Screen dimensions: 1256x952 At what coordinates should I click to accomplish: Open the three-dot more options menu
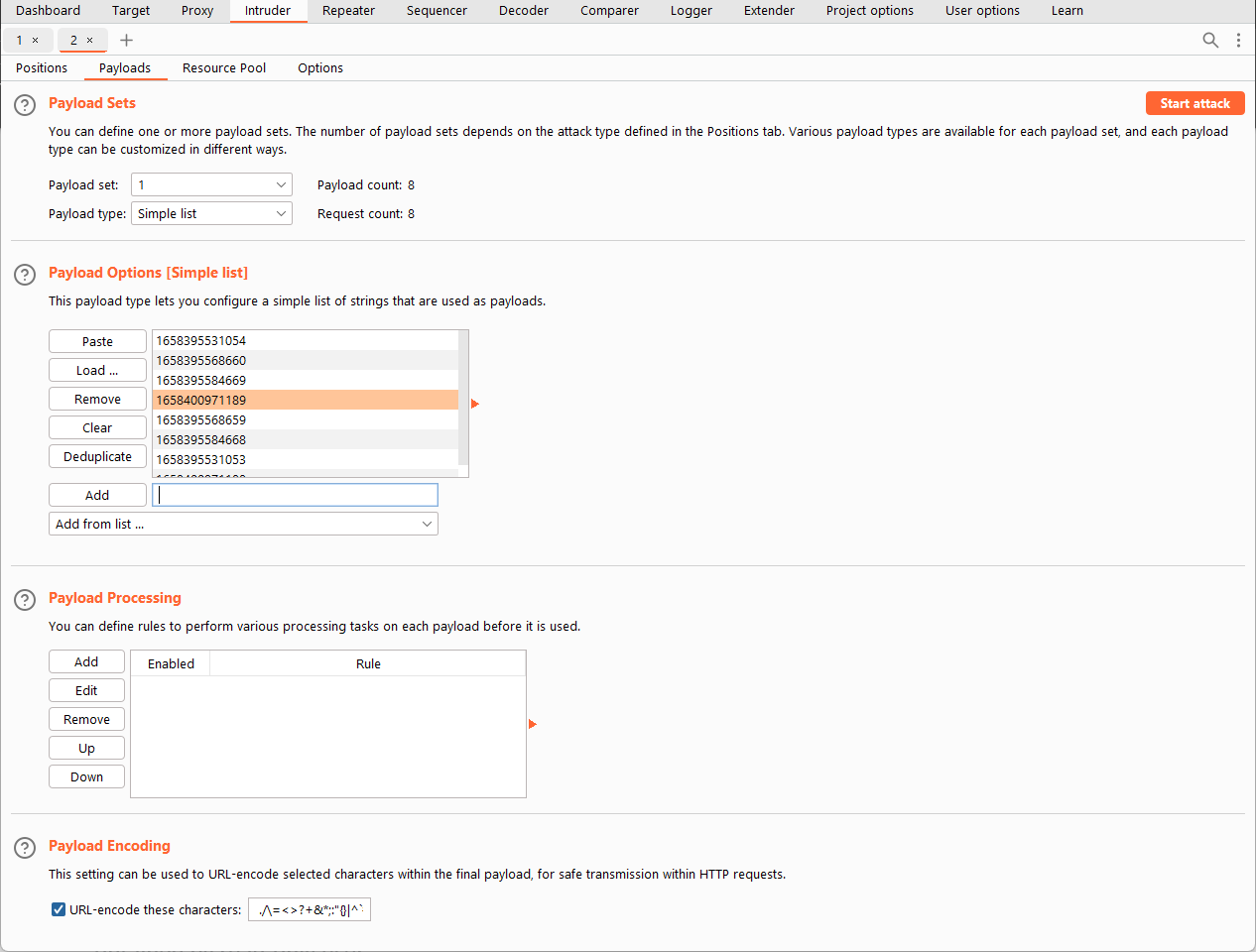[x=1238, y=40]
